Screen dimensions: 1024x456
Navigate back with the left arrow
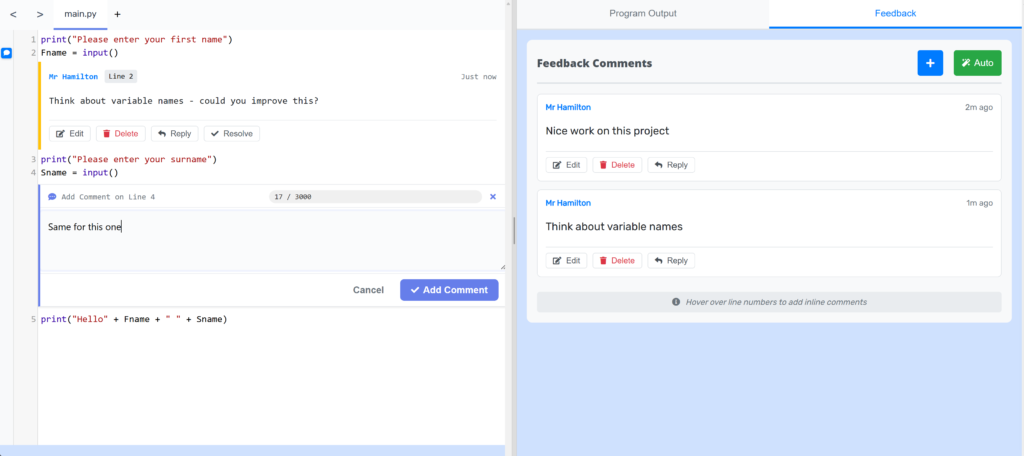coord(13,15)
